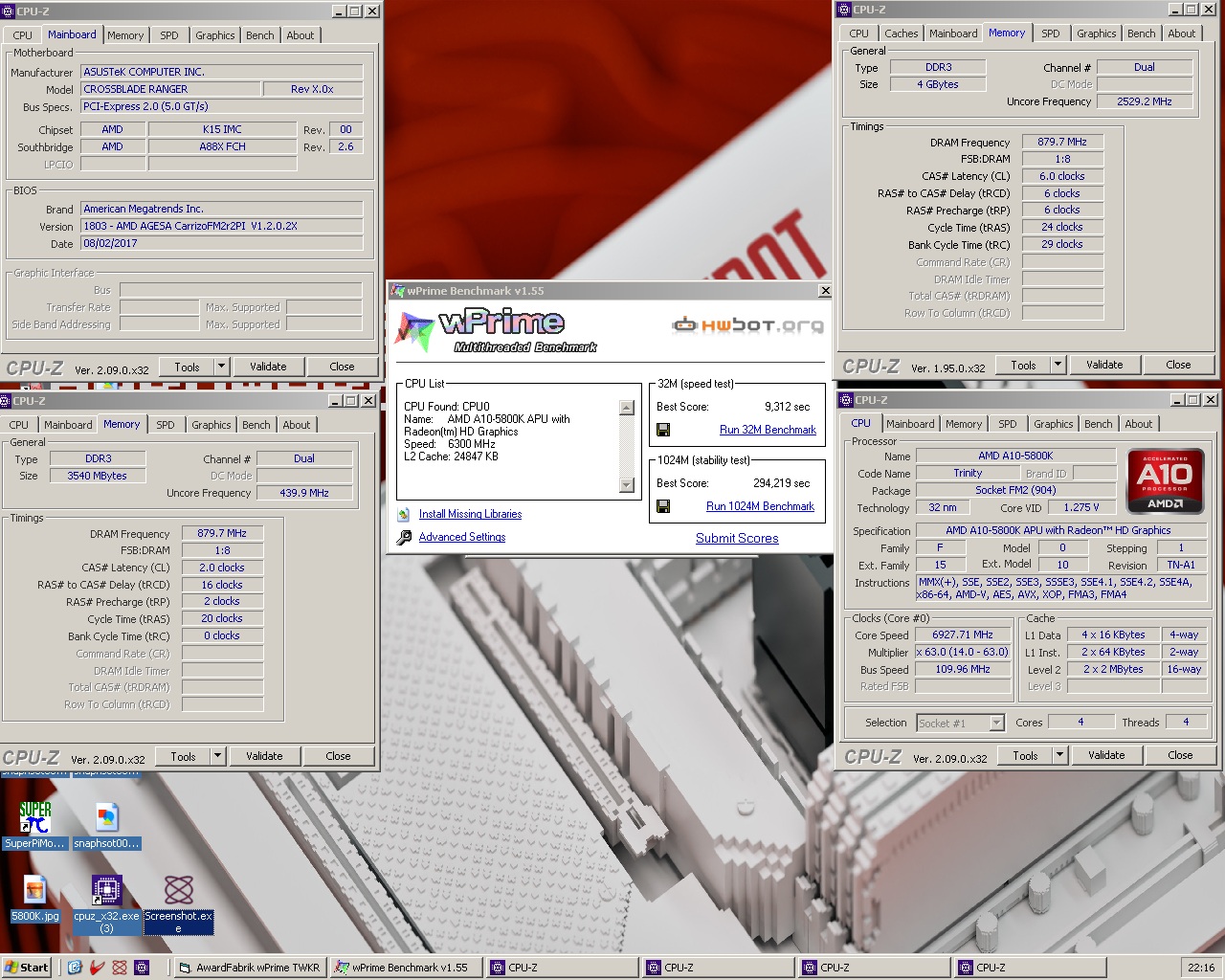Switch to AwardFabrik wPrime TWKR taskbar item

249,968
